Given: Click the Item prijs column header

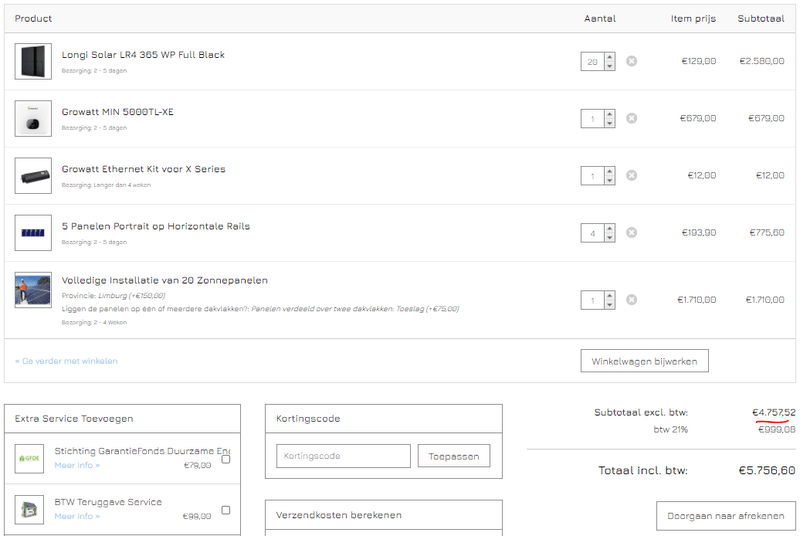Looking at the screenshot, I should coord(693,18).
